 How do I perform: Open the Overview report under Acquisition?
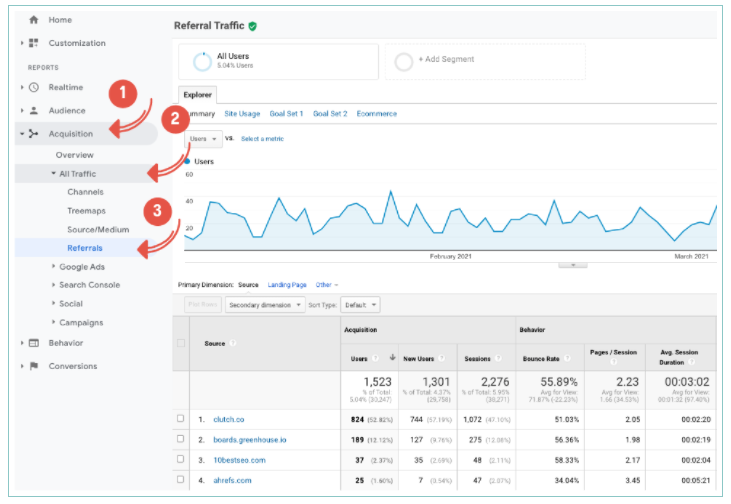click(x=75, y=155)
